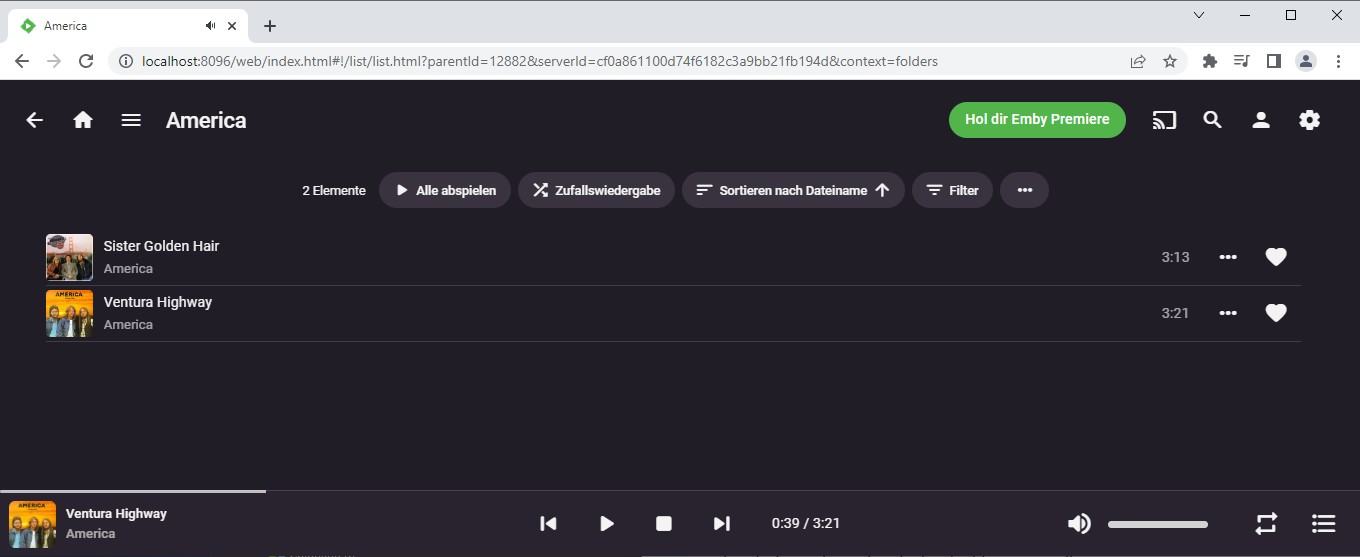Open a new browser tab

pos(270,26)
